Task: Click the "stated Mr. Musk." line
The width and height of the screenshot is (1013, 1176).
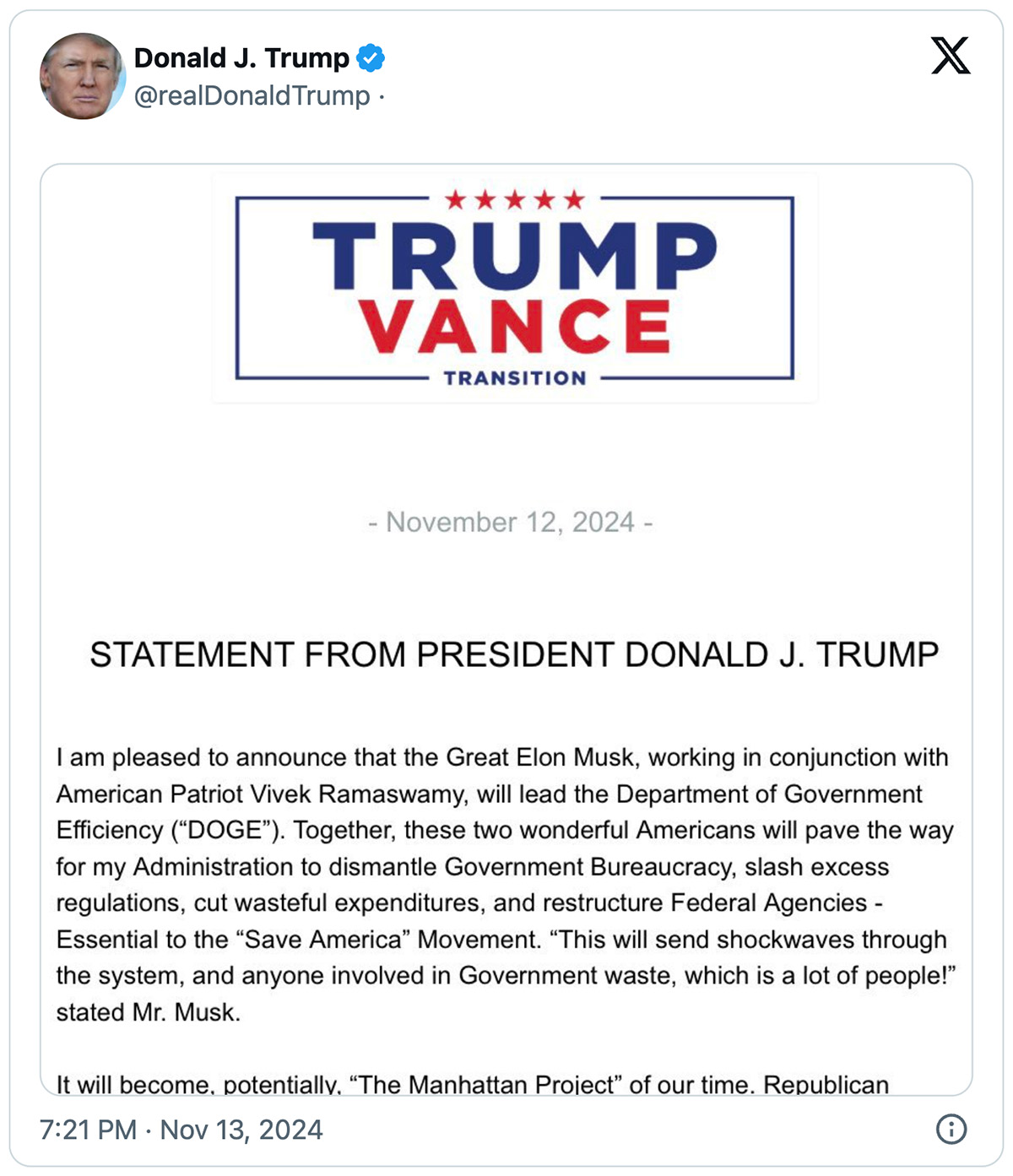Action: pos(149,1012)
